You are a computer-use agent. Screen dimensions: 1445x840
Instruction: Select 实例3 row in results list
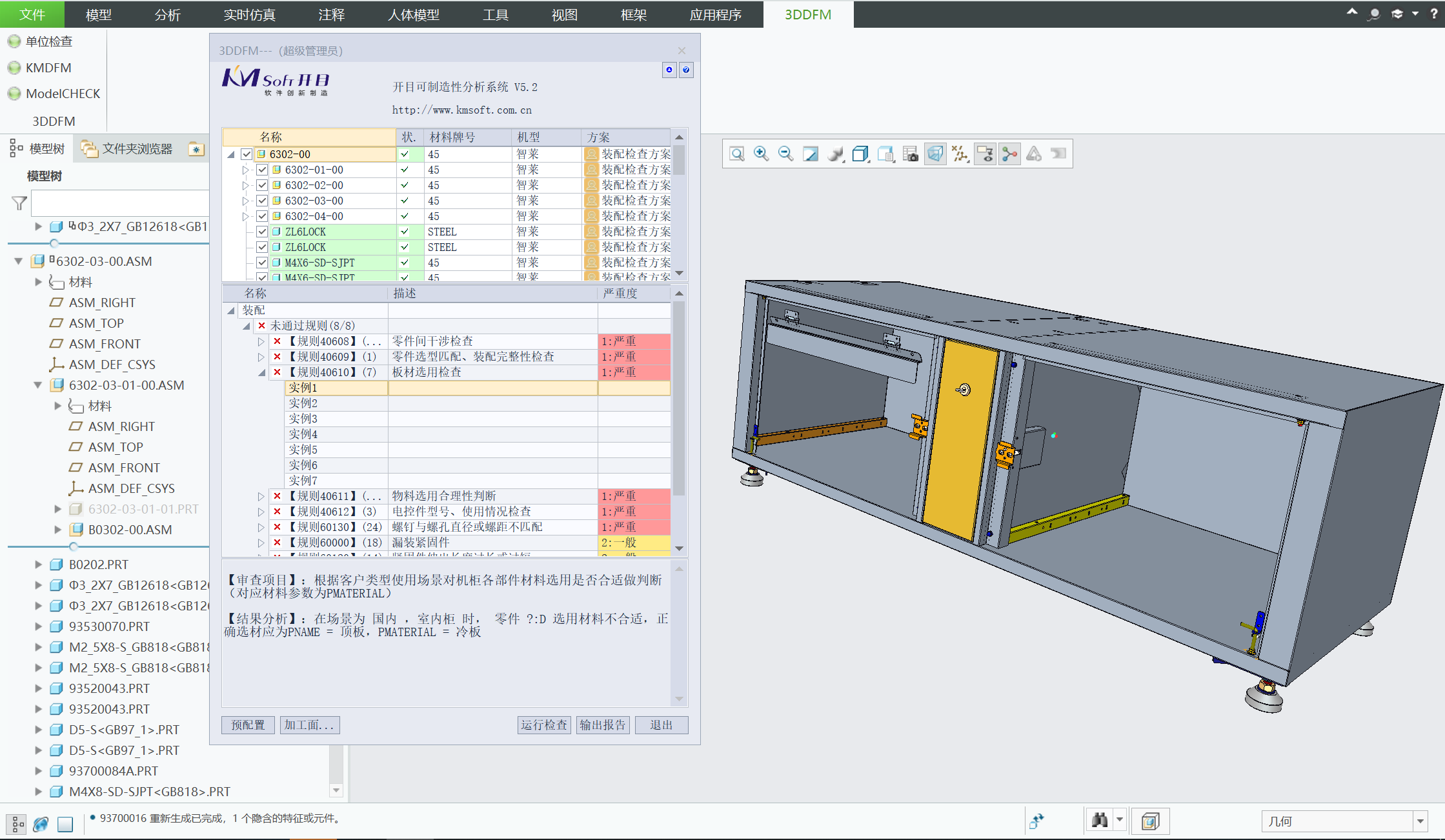(303, 419)
